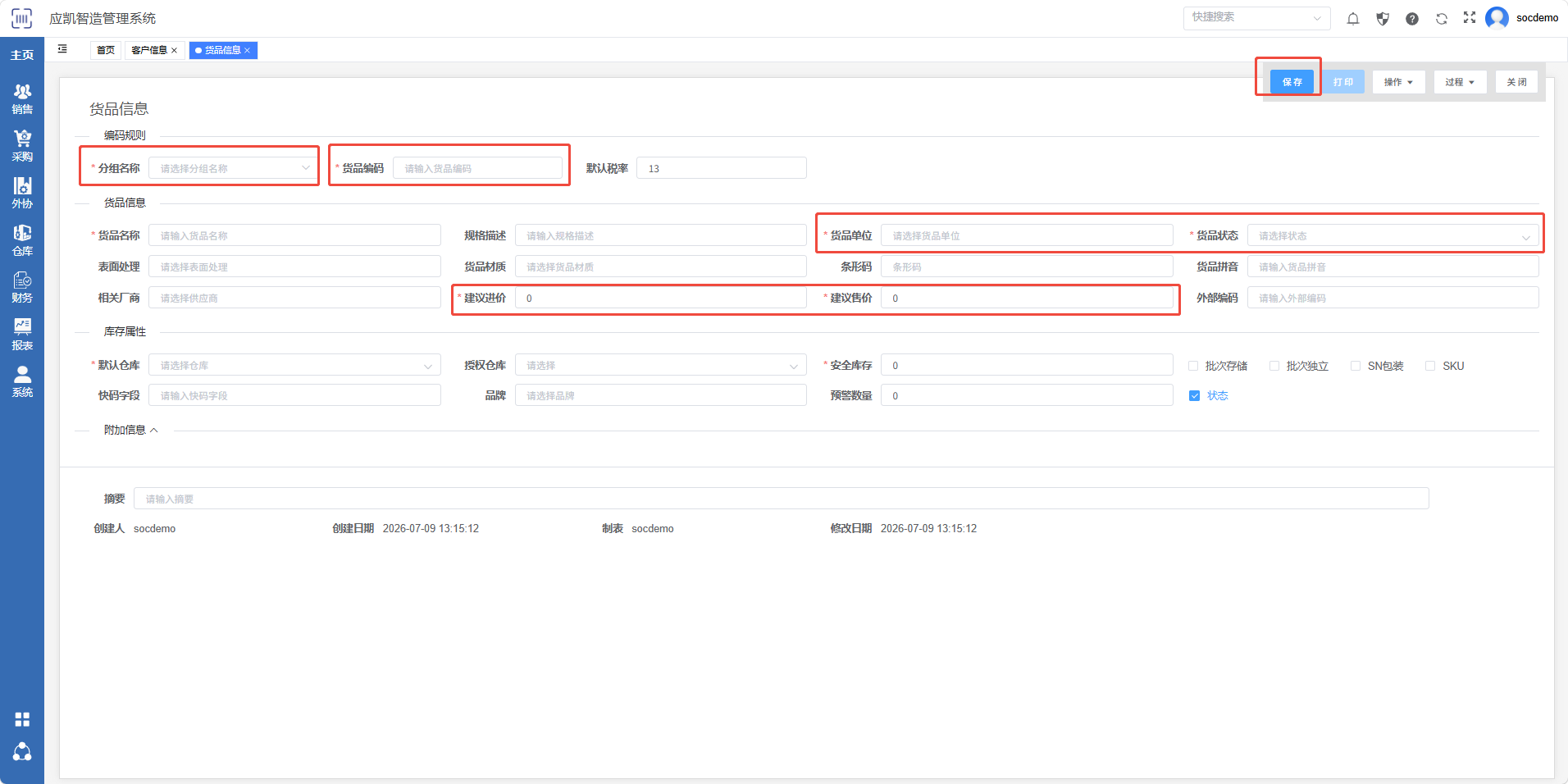1568x784 pixels.
Task: Click the 货品材质 selection field
Action: click(661, 267)
